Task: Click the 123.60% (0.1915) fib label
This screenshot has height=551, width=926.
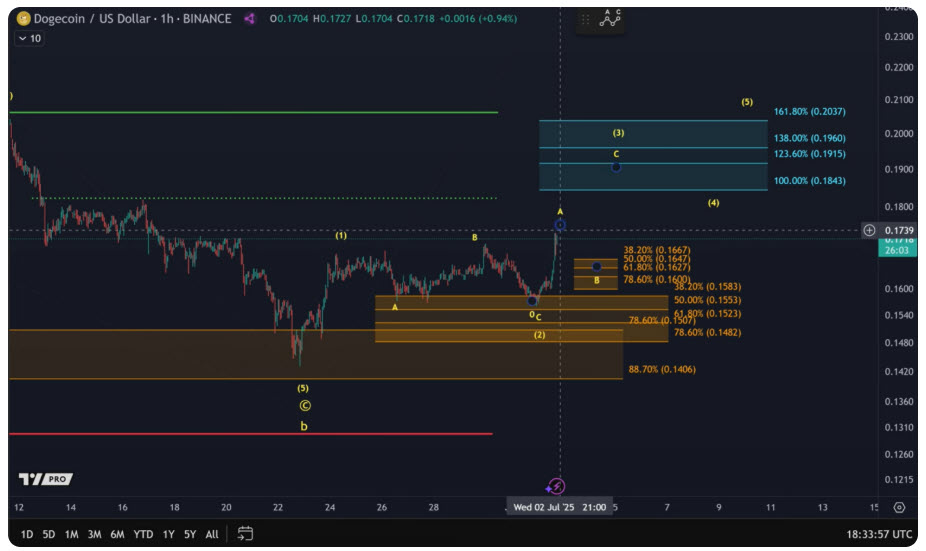Action: click(x=810, y=154)
